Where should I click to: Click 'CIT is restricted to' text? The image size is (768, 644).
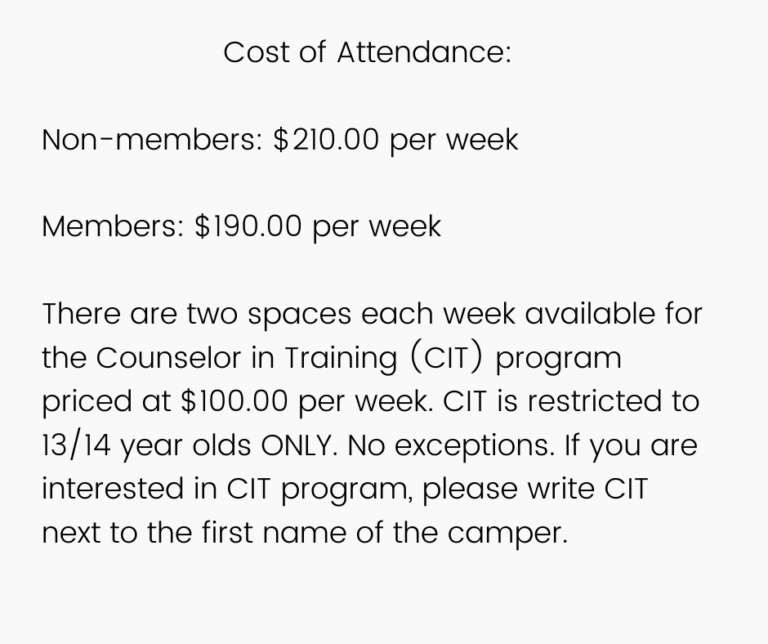tap(571, 401)
